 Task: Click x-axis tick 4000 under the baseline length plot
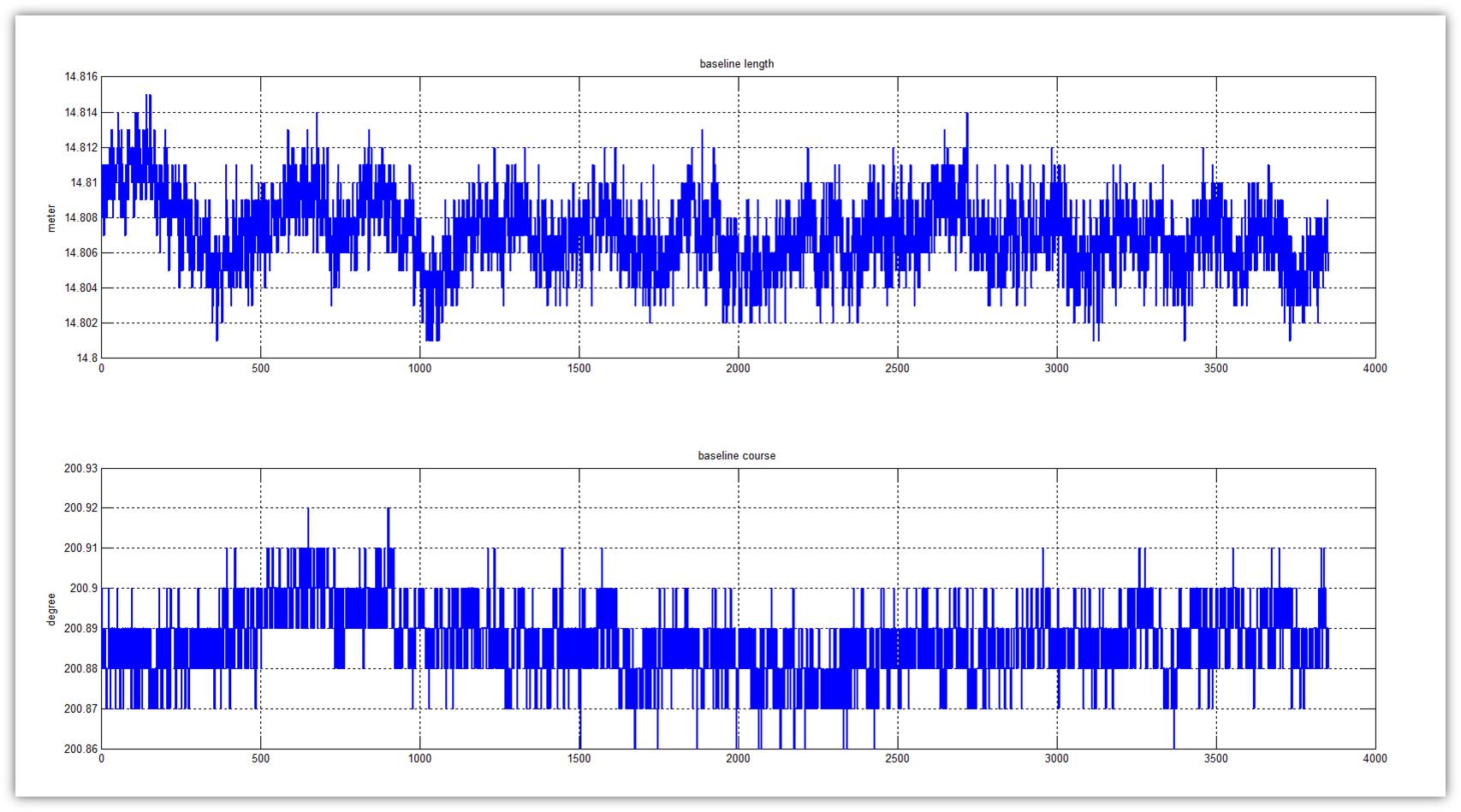pyautogui.click(x=1375, y=369)
